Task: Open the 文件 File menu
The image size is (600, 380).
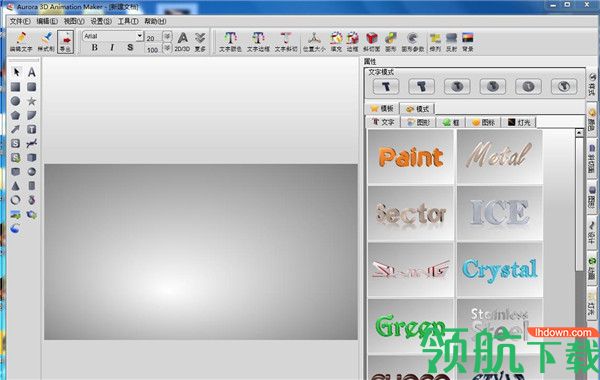Action: 20,21
